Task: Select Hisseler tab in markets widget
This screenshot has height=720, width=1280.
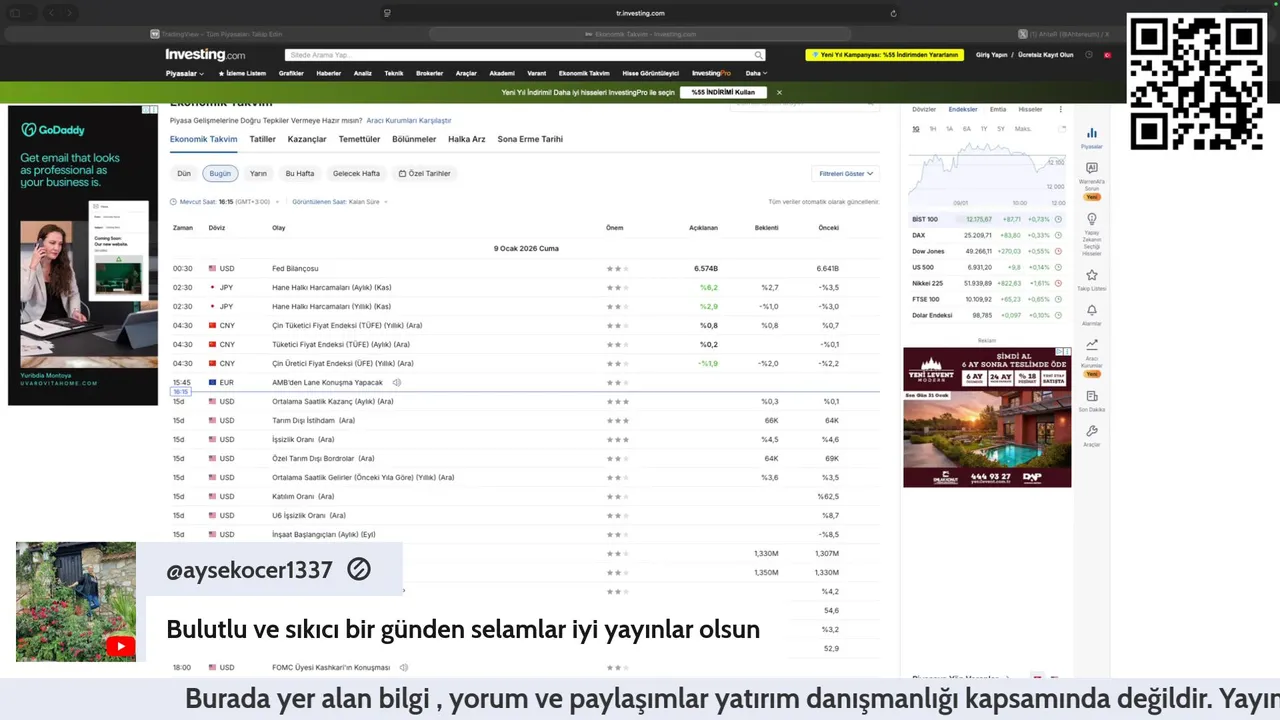Action: pos(1030,109)
